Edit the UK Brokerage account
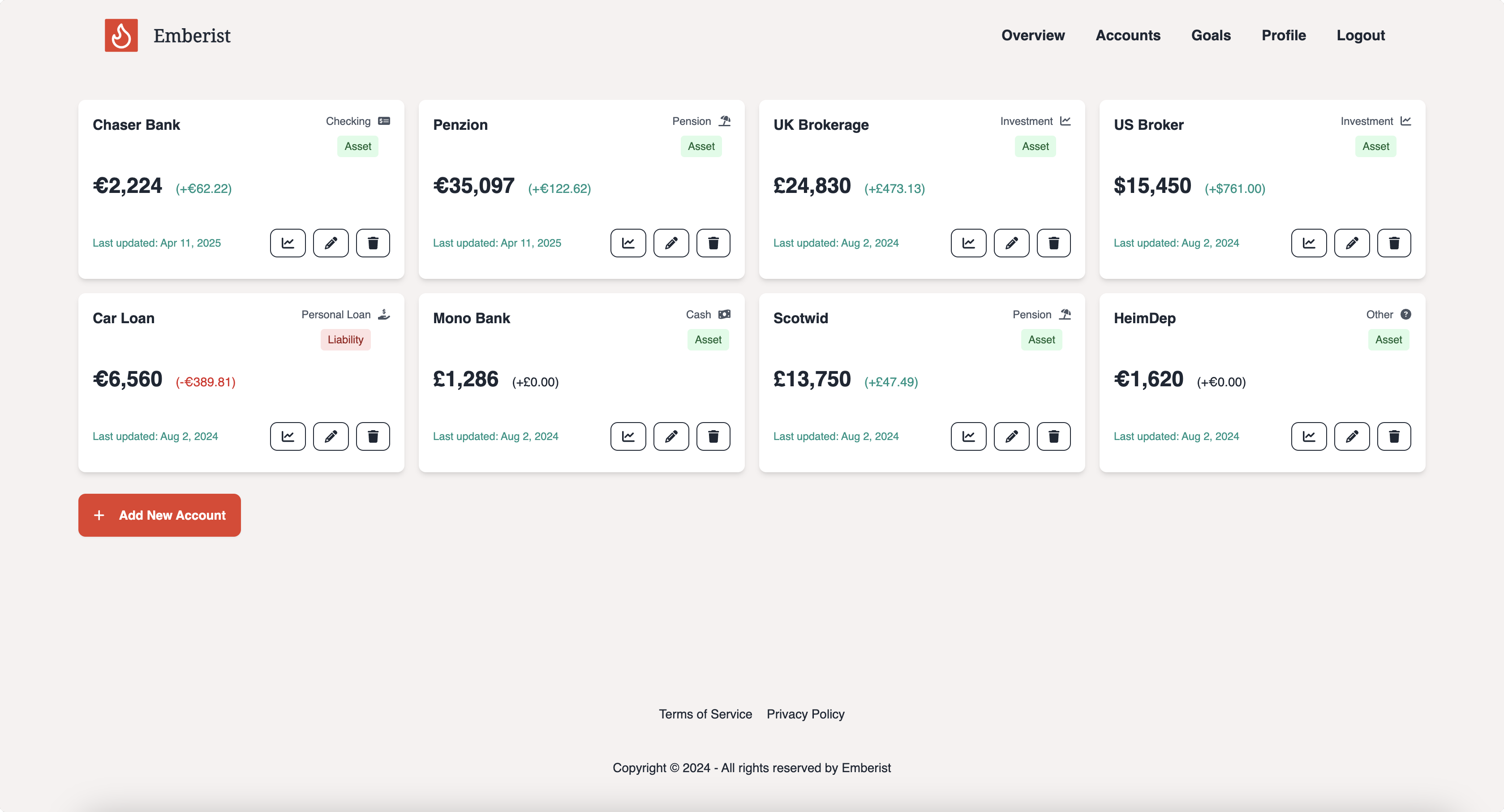The height and width of the screenshot is (812, 1504). [x=1011, y=243]
